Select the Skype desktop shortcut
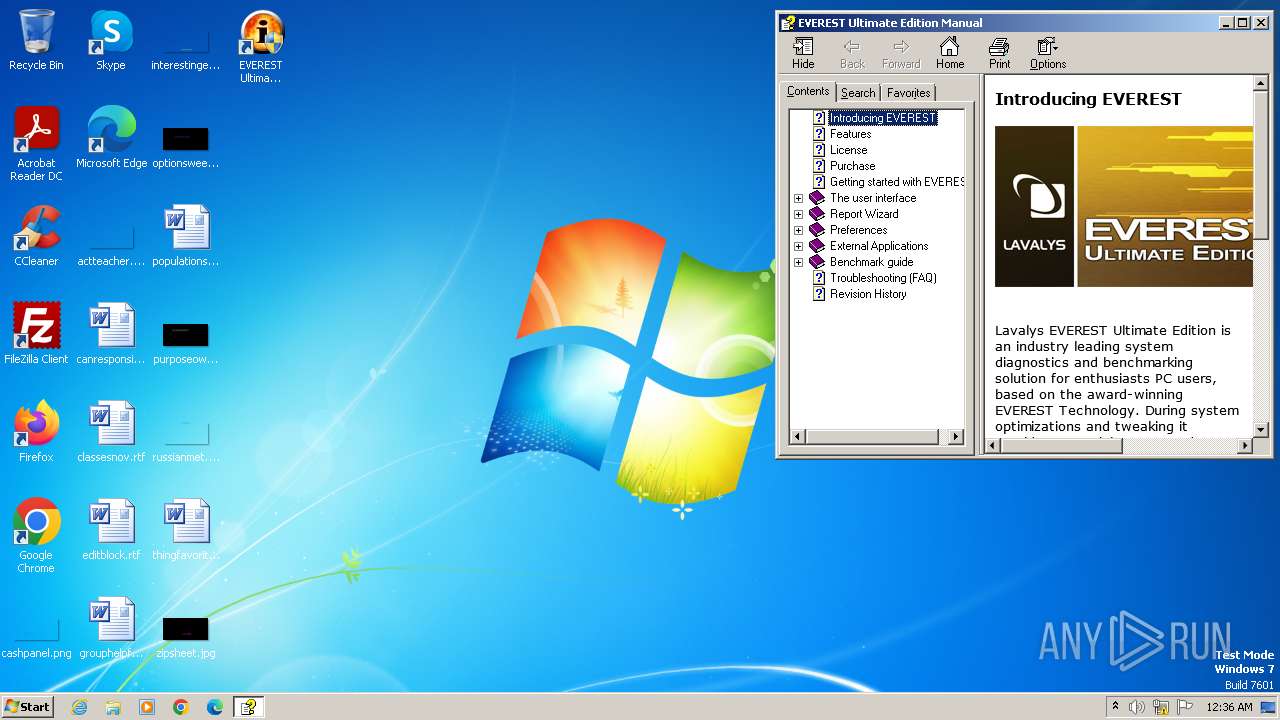The width and height of the screenshot is (1280, 720). pyautogui.click(x=111, y=41)
